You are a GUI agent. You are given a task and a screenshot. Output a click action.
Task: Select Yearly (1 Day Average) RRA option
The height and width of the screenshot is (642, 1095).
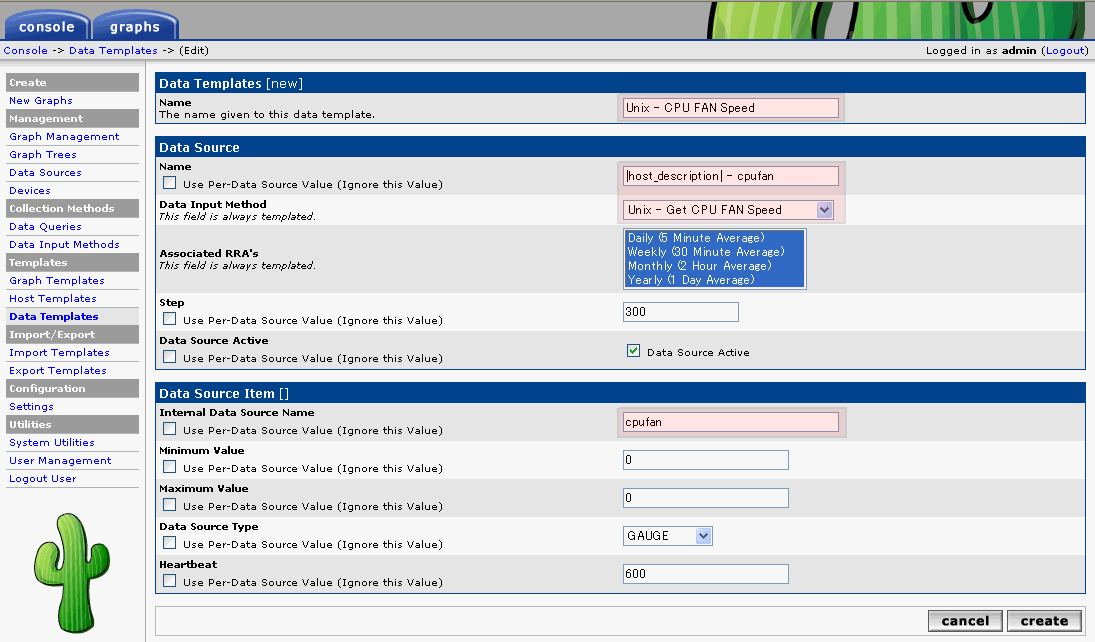point(690,280)
